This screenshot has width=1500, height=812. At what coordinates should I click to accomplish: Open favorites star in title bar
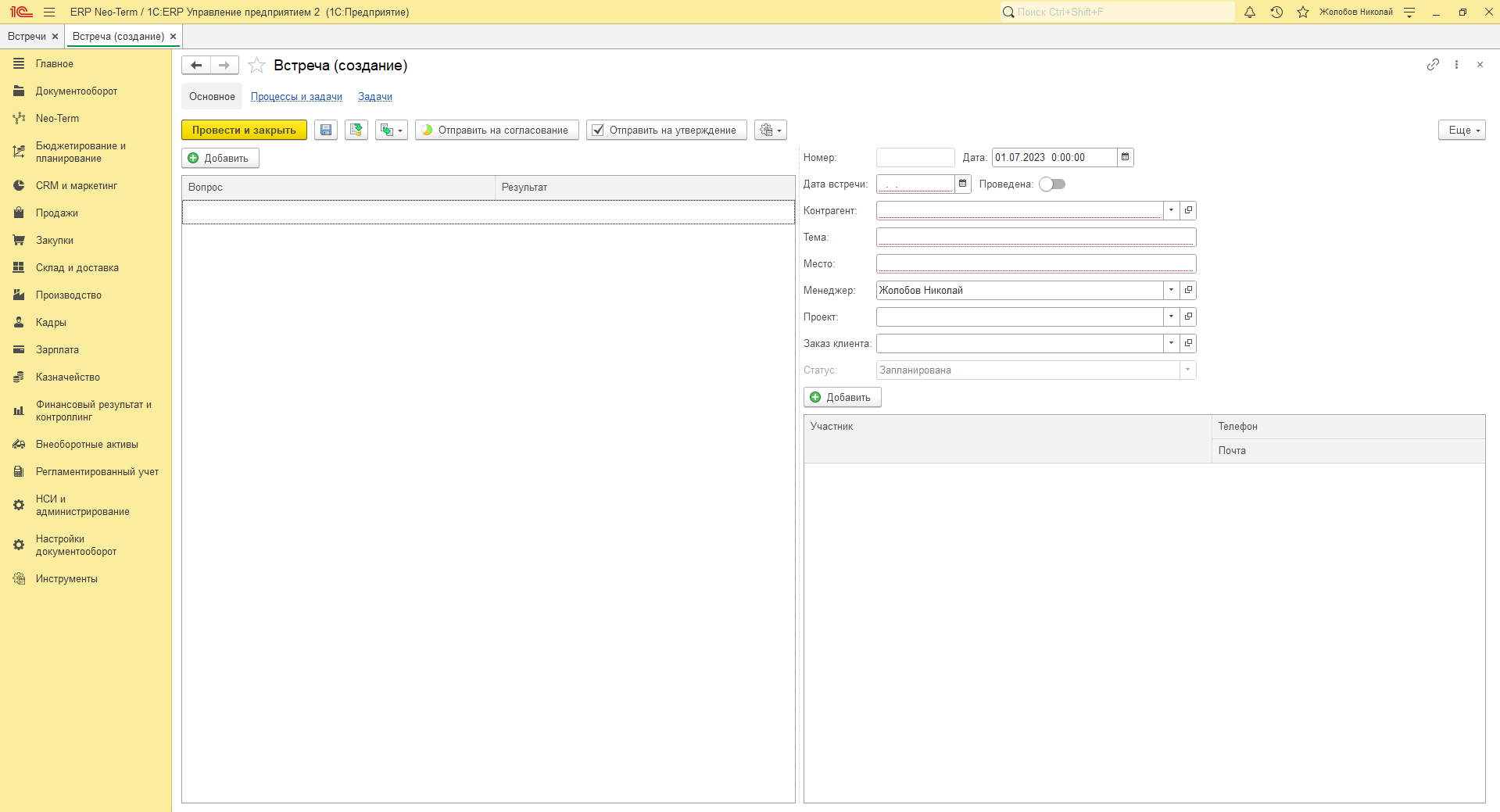pyautogui.click(x=1303, y=12)
